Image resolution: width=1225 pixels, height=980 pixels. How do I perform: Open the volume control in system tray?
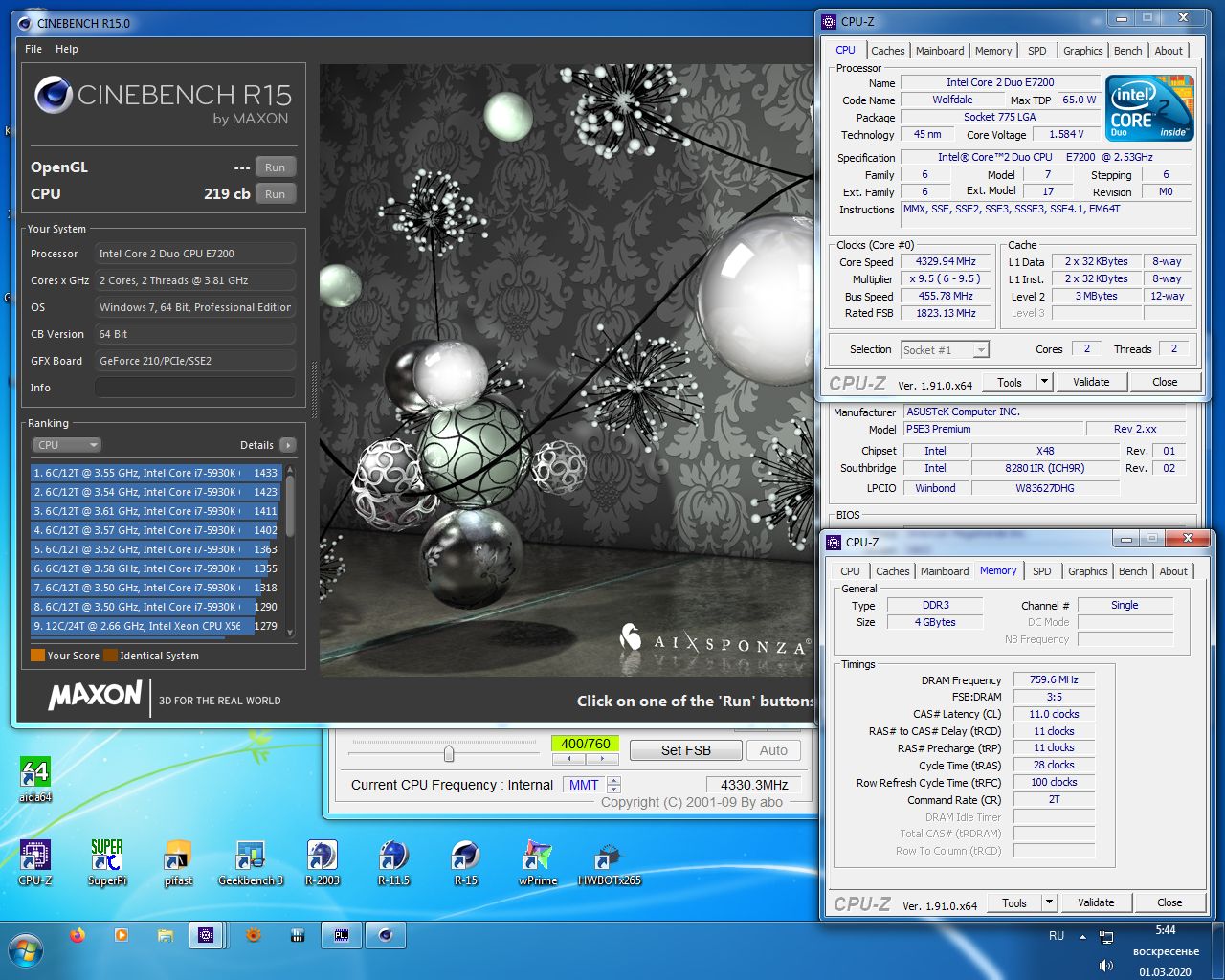1106,966
